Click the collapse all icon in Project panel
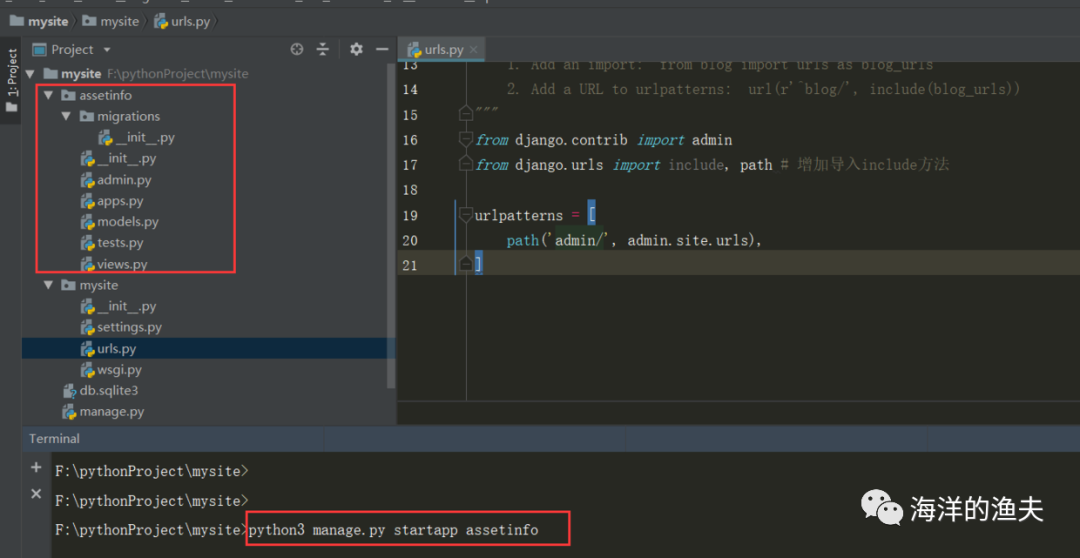The height and width of the screenshot is (558, 1080). click(x=322, y=49)
